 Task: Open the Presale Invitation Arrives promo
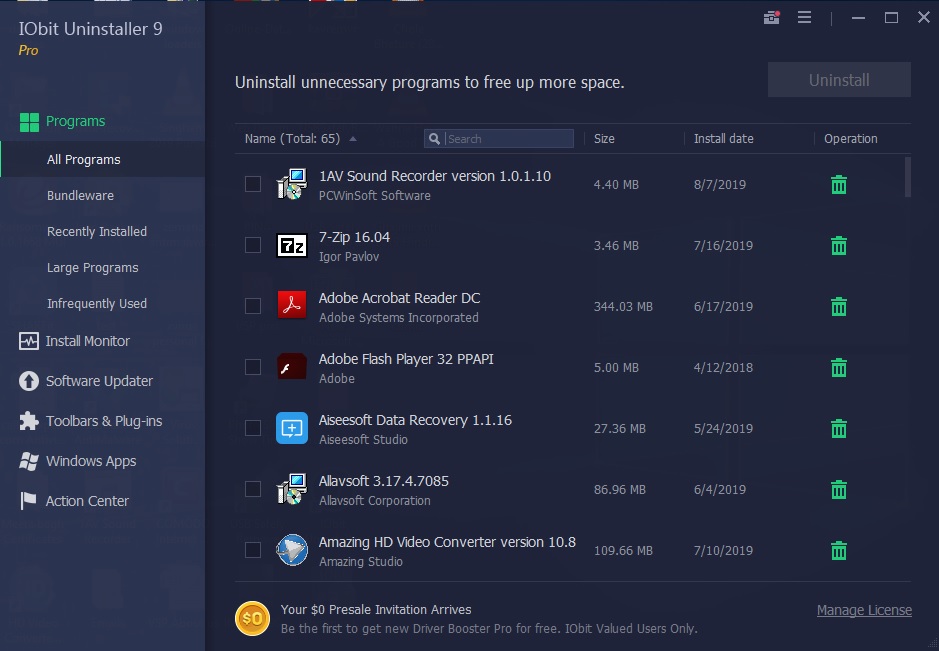376,610
